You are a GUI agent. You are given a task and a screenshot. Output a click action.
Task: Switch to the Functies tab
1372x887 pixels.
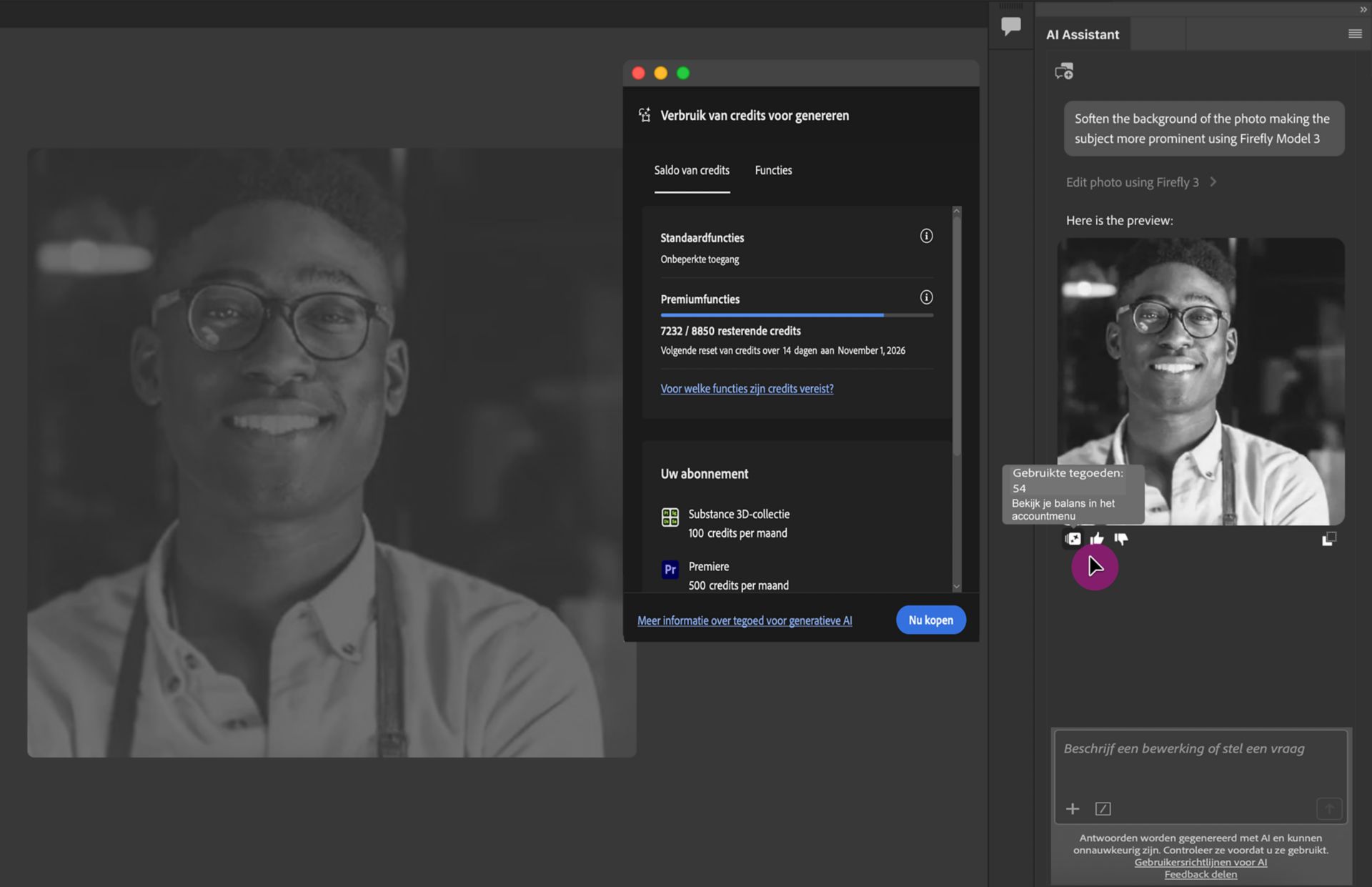pos(773,170)
